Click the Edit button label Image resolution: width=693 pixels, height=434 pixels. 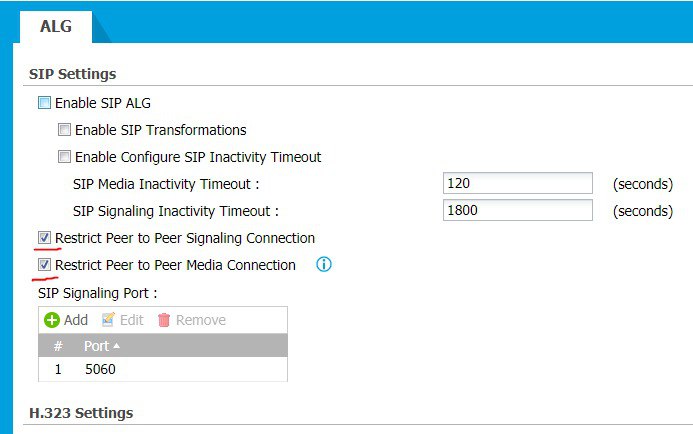point(132,320)
